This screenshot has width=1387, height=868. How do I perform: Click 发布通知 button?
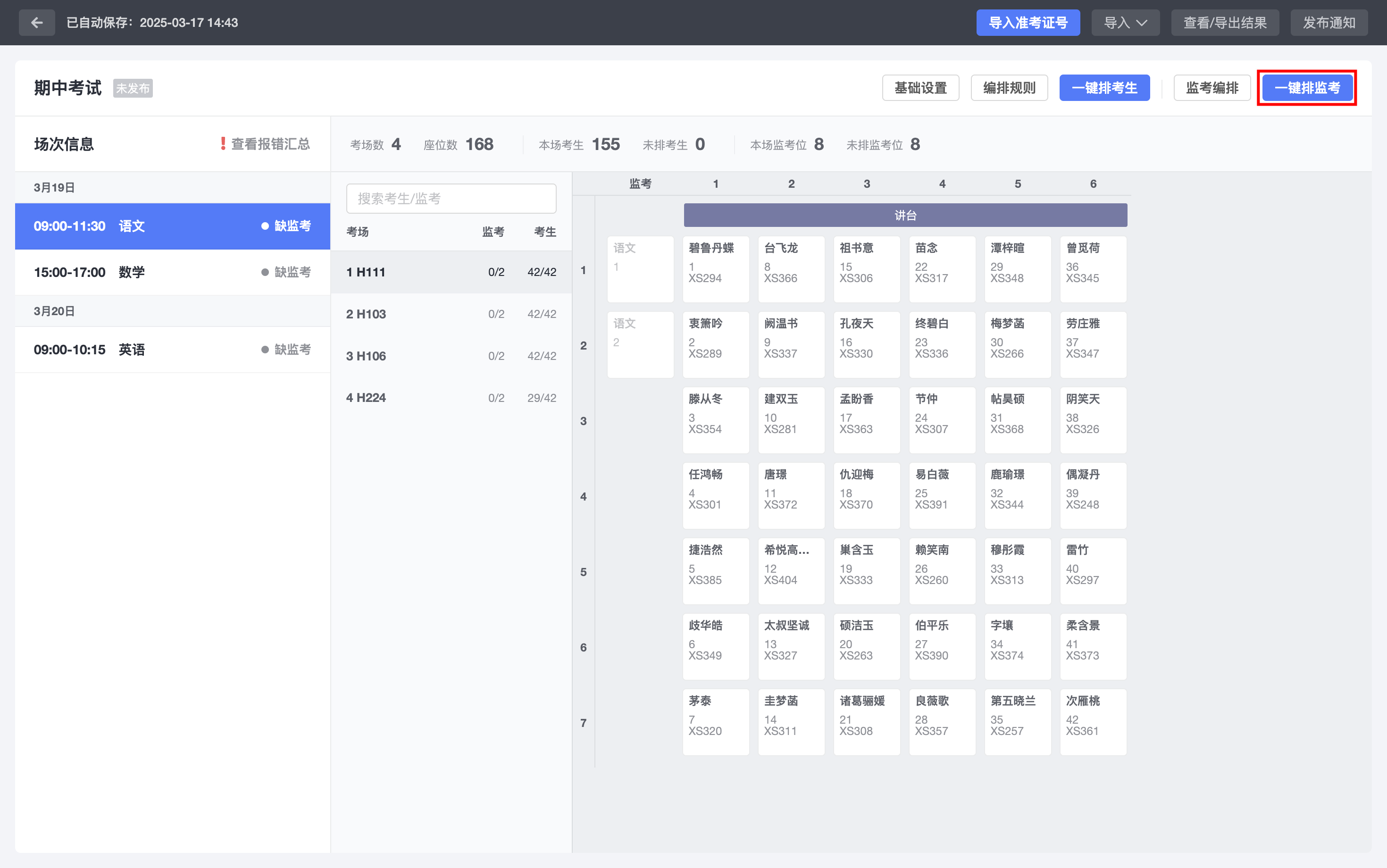click(1329, 22)
